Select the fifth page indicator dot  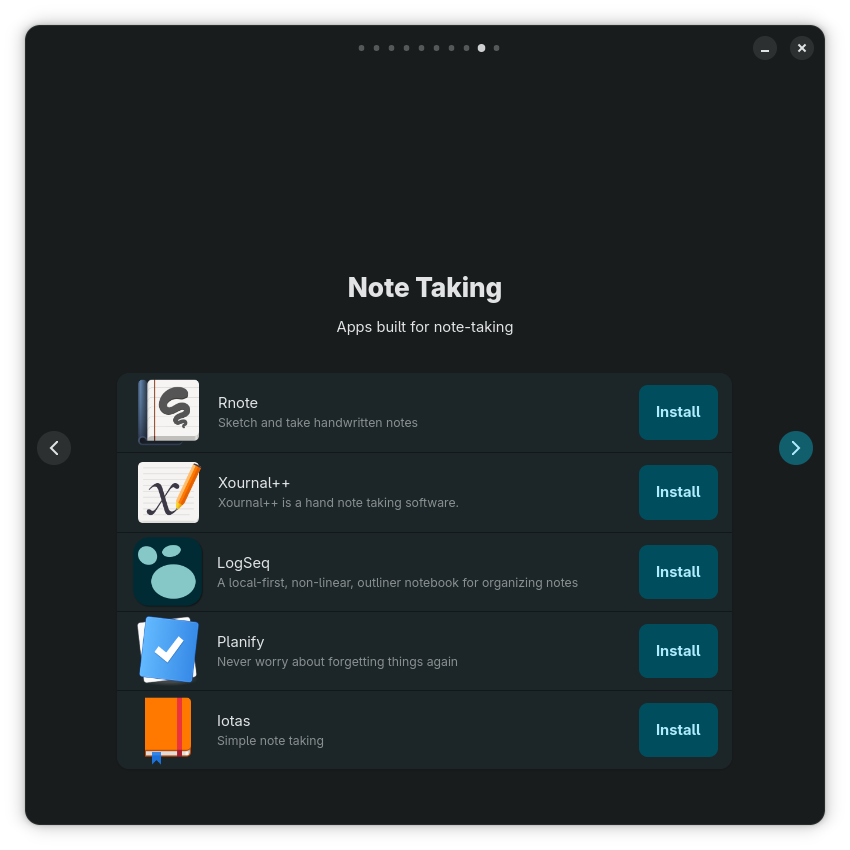point(421,48)
